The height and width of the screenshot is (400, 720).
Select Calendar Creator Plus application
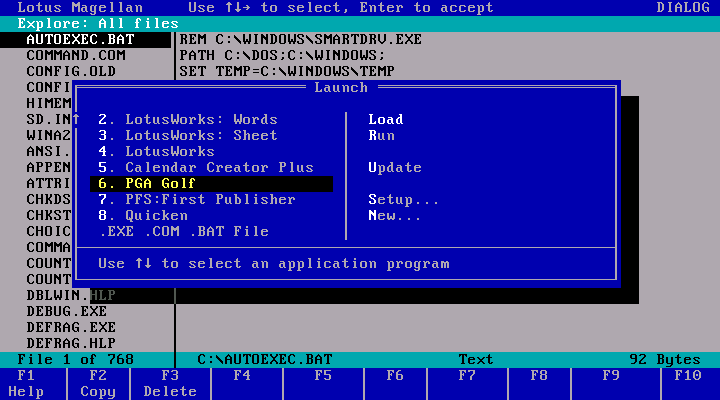coord(206,168)
